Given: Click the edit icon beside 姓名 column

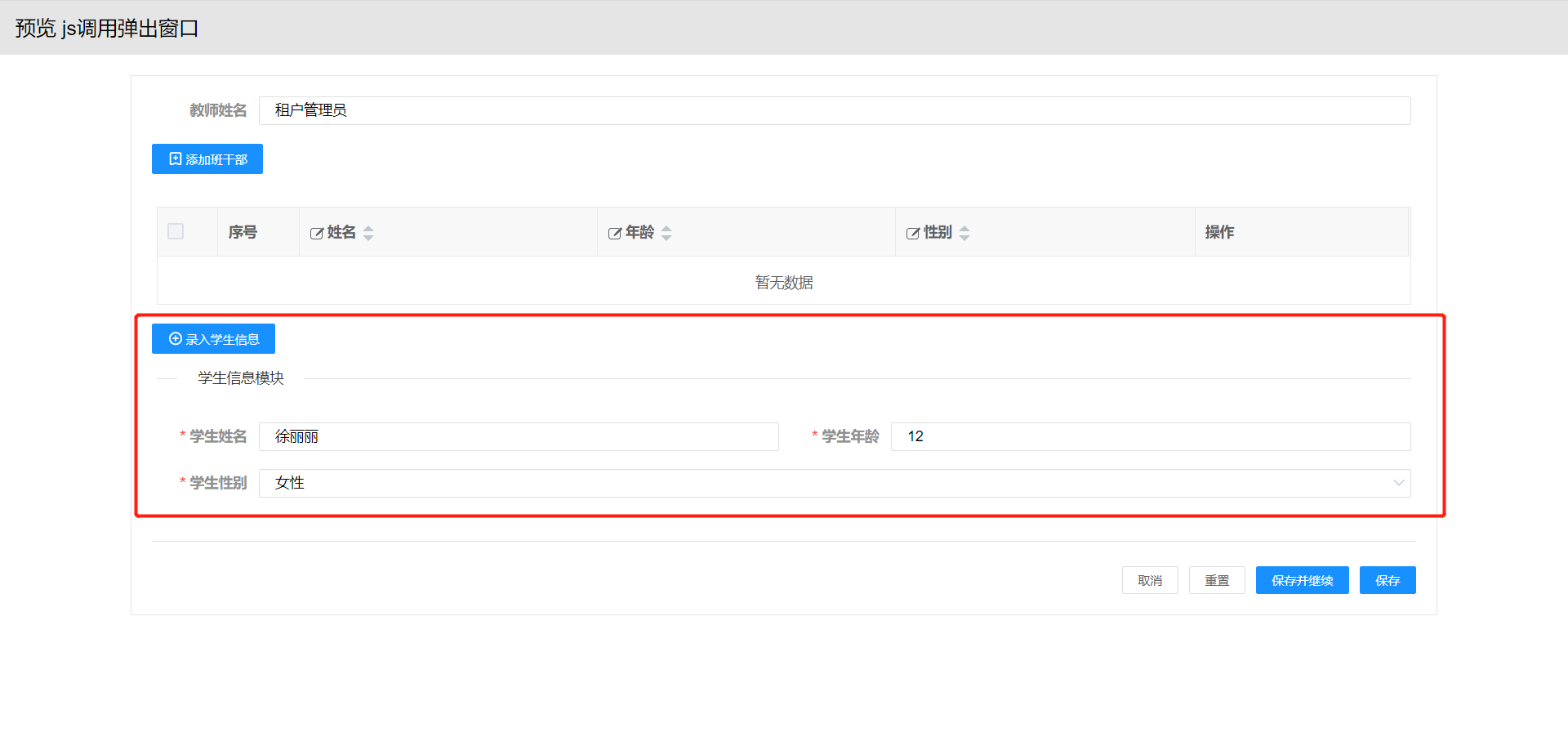Looking at the screenshot, I should pos(317,234).
